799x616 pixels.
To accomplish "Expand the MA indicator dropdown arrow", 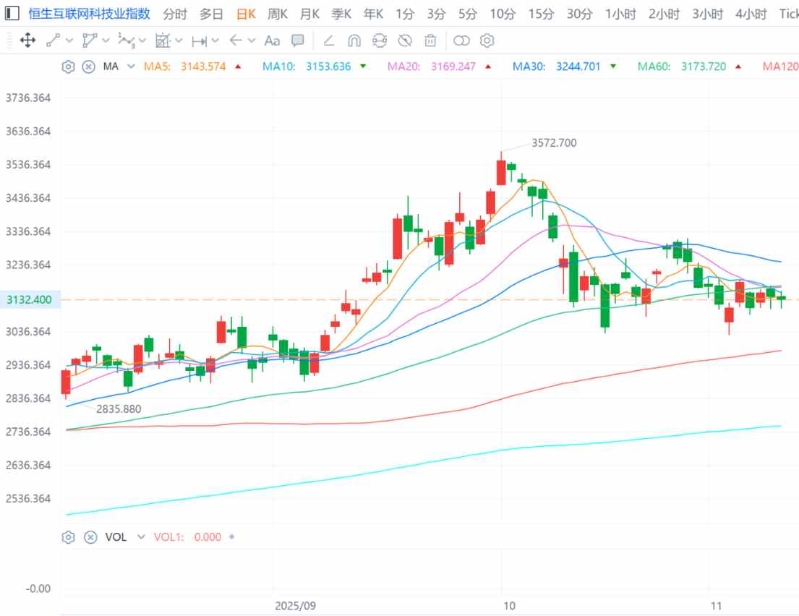I will (x=130, y=67).
